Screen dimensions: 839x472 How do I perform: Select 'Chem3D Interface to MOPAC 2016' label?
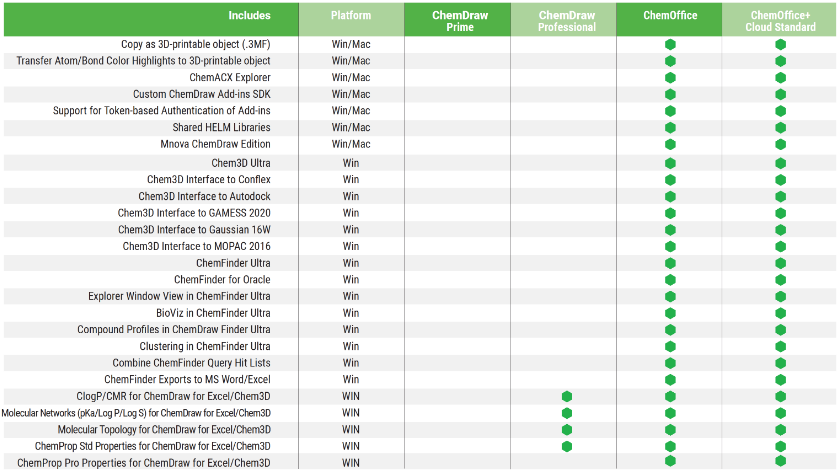(x=196, y=246)
